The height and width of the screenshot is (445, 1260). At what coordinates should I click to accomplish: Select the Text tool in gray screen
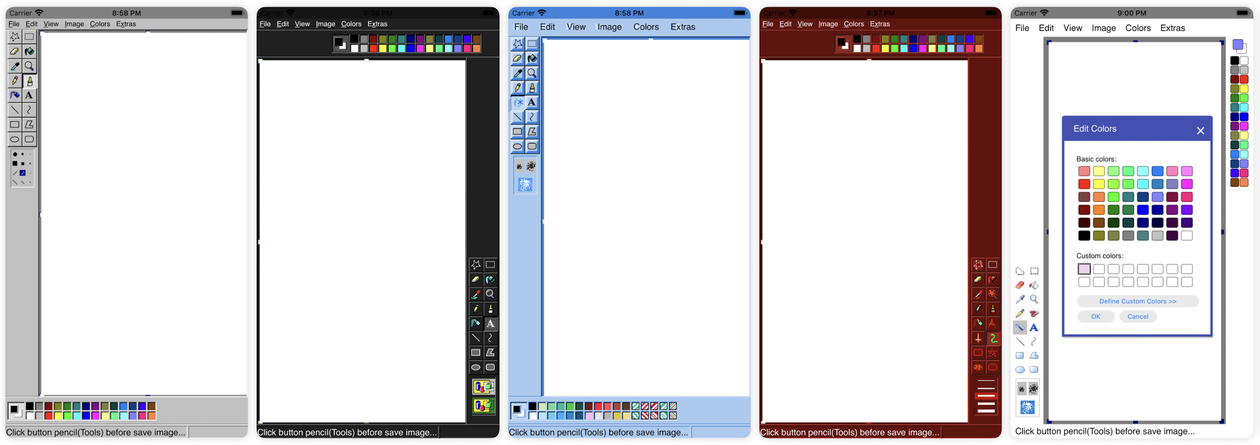[x=29, y=95]
